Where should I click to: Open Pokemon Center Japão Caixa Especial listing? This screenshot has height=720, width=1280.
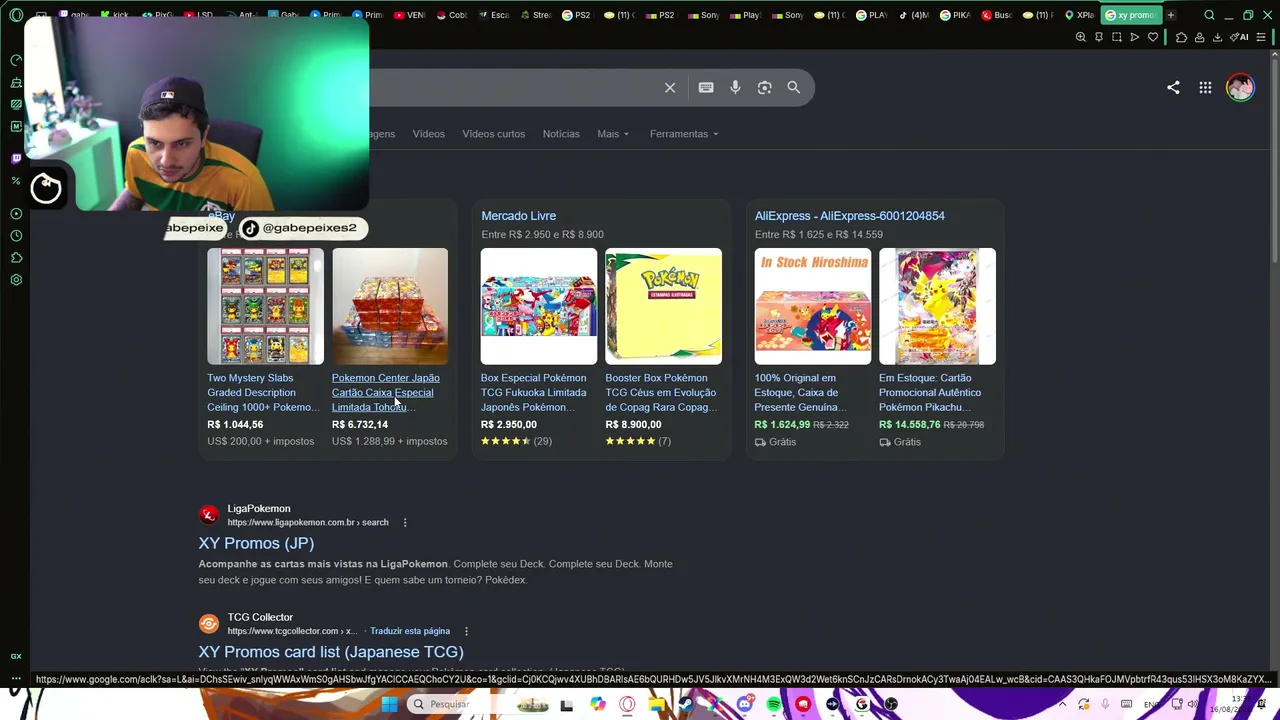(x=385, y=392)
